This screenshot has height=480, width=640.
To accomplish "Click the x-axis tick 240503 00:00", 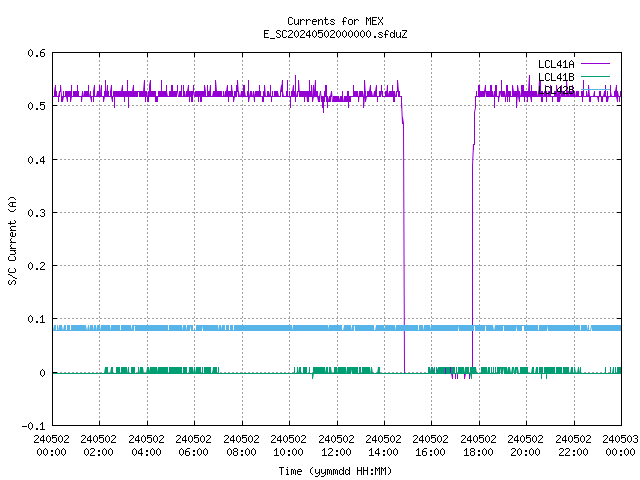I will pos(620,445).
